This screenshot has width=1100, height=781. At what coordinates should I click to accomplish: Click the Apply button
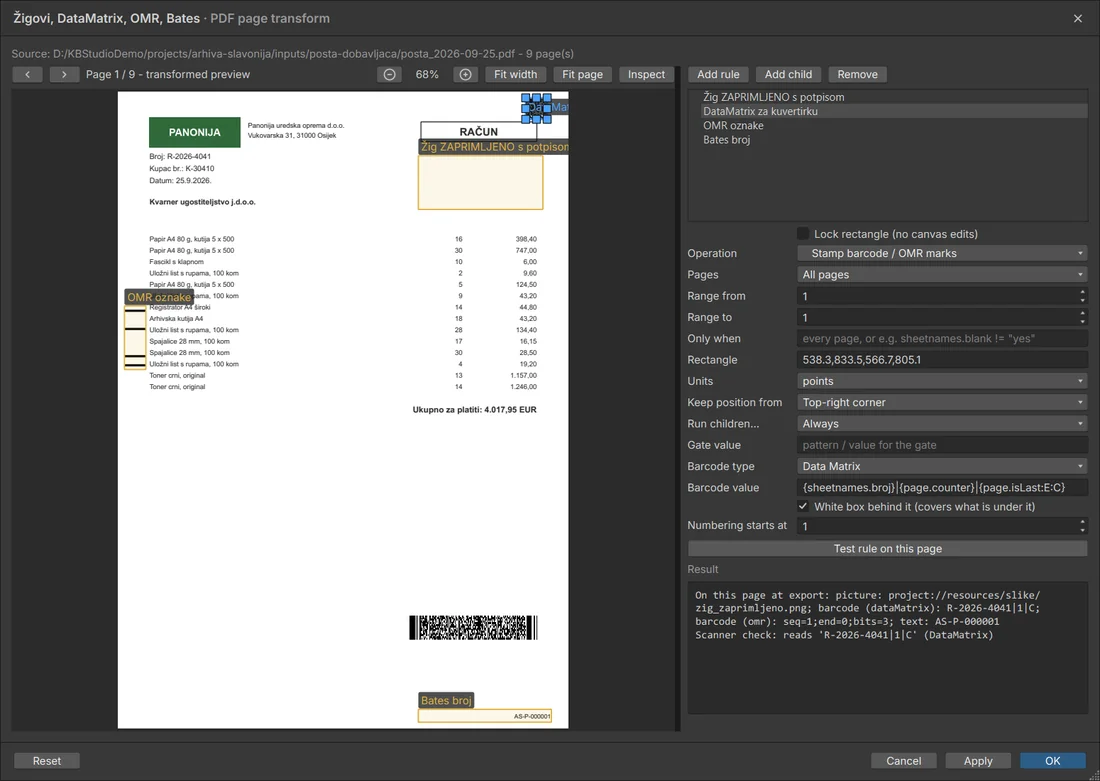point(978,761)
